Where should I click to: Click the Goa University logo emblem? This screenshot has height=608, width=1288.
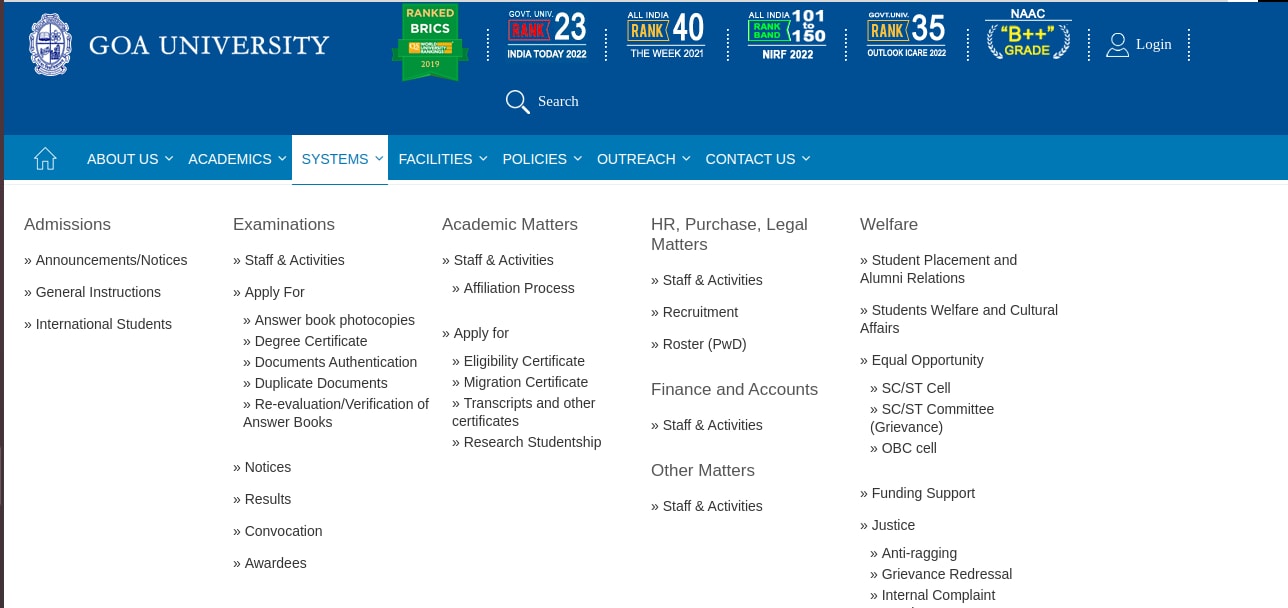coord(50,45)
